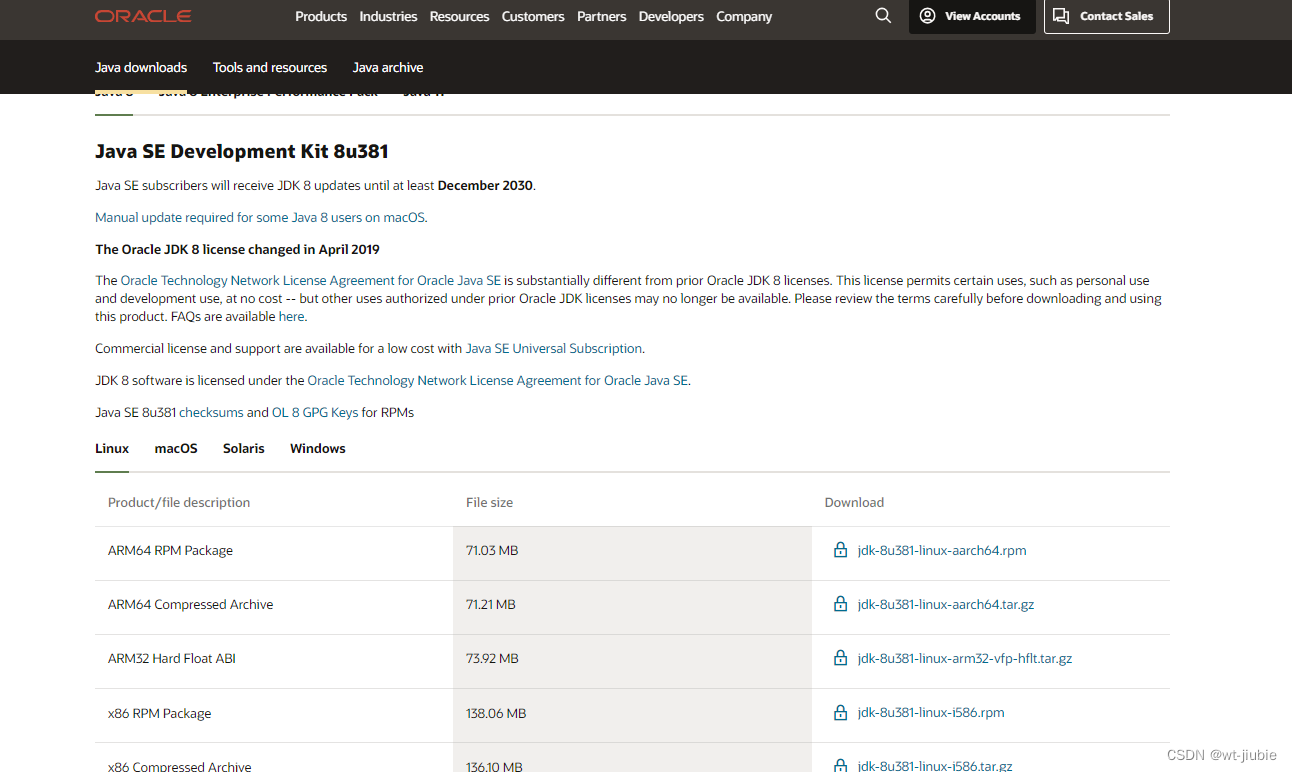Open the checksums link

tap(211, 412)
